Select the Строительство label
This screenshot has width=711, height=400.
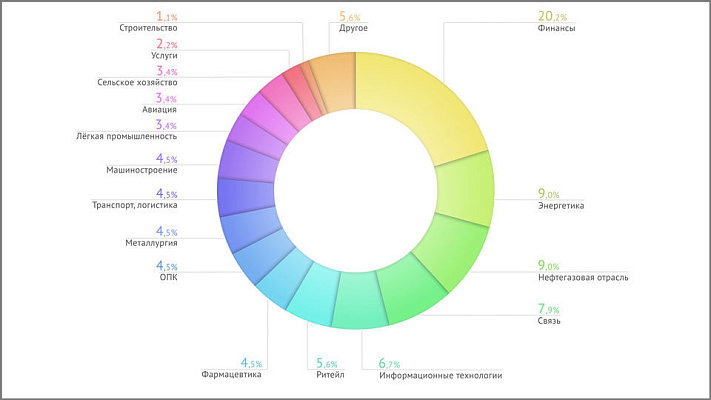click(x=154, y=29)
